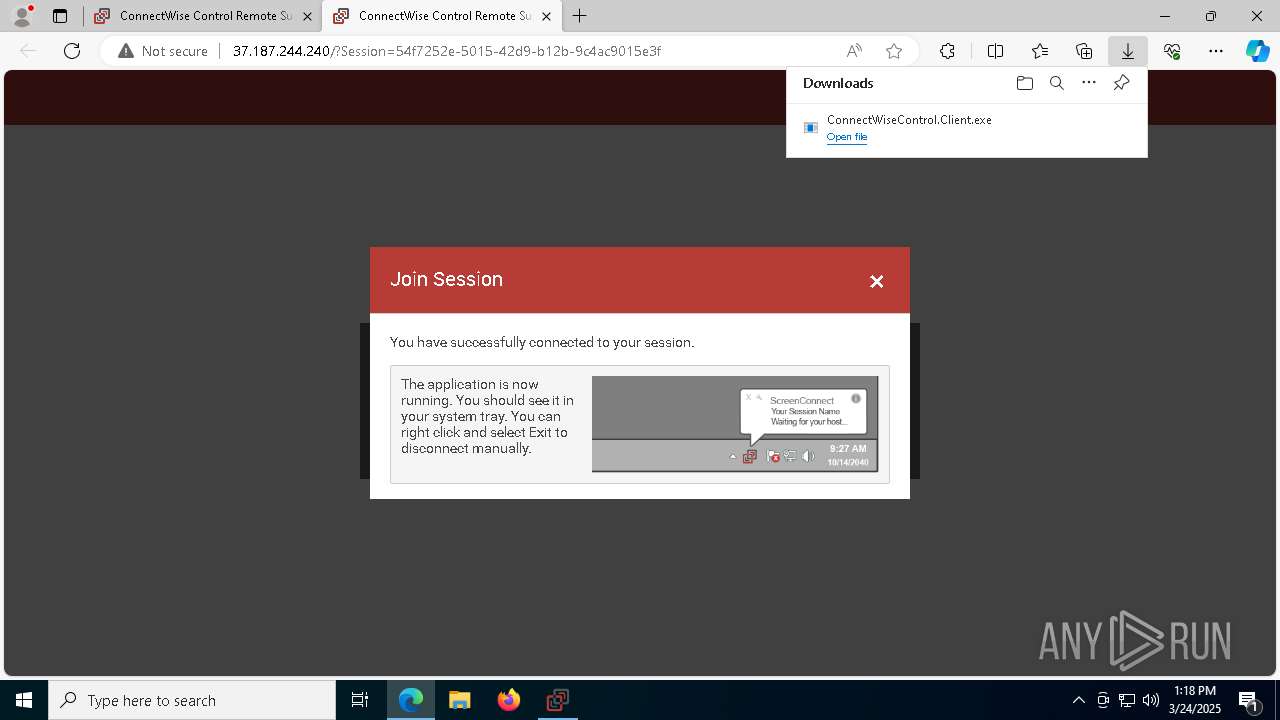1280x720 pixels.
Task: Open the downloads folder icon
Action: coord(1024,83)
